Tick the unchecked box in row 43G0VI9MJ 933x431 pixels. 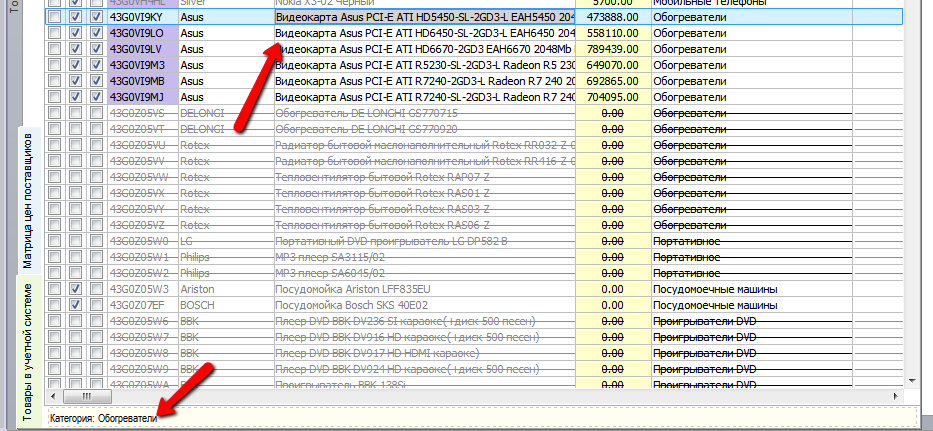[55, 96]
